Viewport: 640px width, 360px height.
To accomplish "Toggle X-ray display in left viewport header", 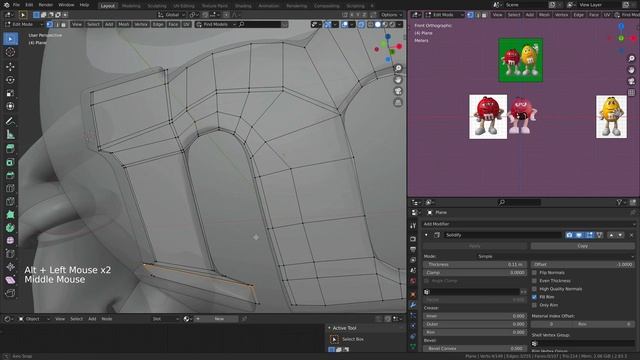I will tap(361, 24).
